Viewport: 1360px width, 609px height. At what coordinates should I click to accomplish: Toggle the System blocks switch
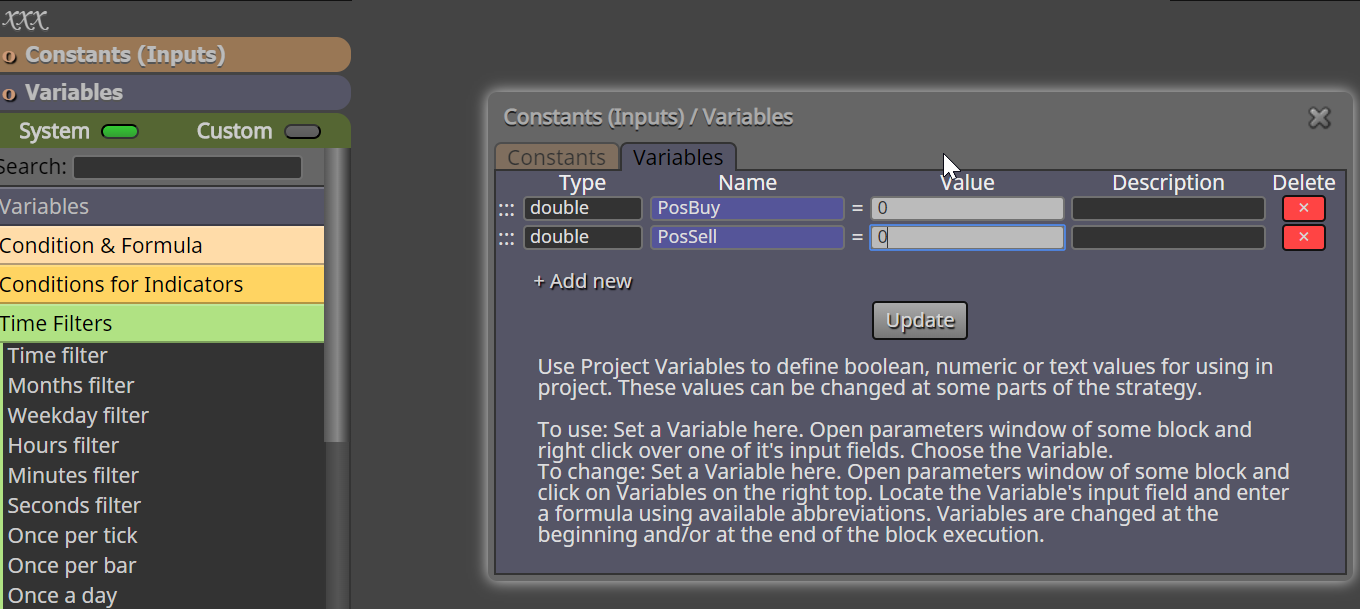pos(120,132)
